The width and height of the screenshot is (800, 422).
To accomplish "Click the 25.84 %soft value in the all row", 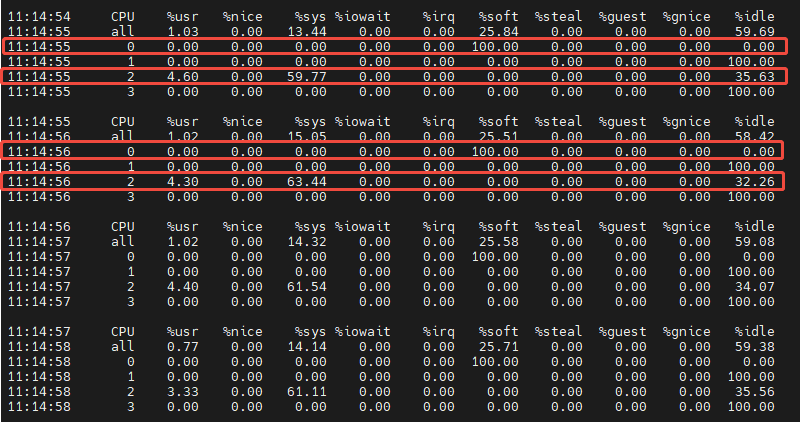I will point(498,32).
